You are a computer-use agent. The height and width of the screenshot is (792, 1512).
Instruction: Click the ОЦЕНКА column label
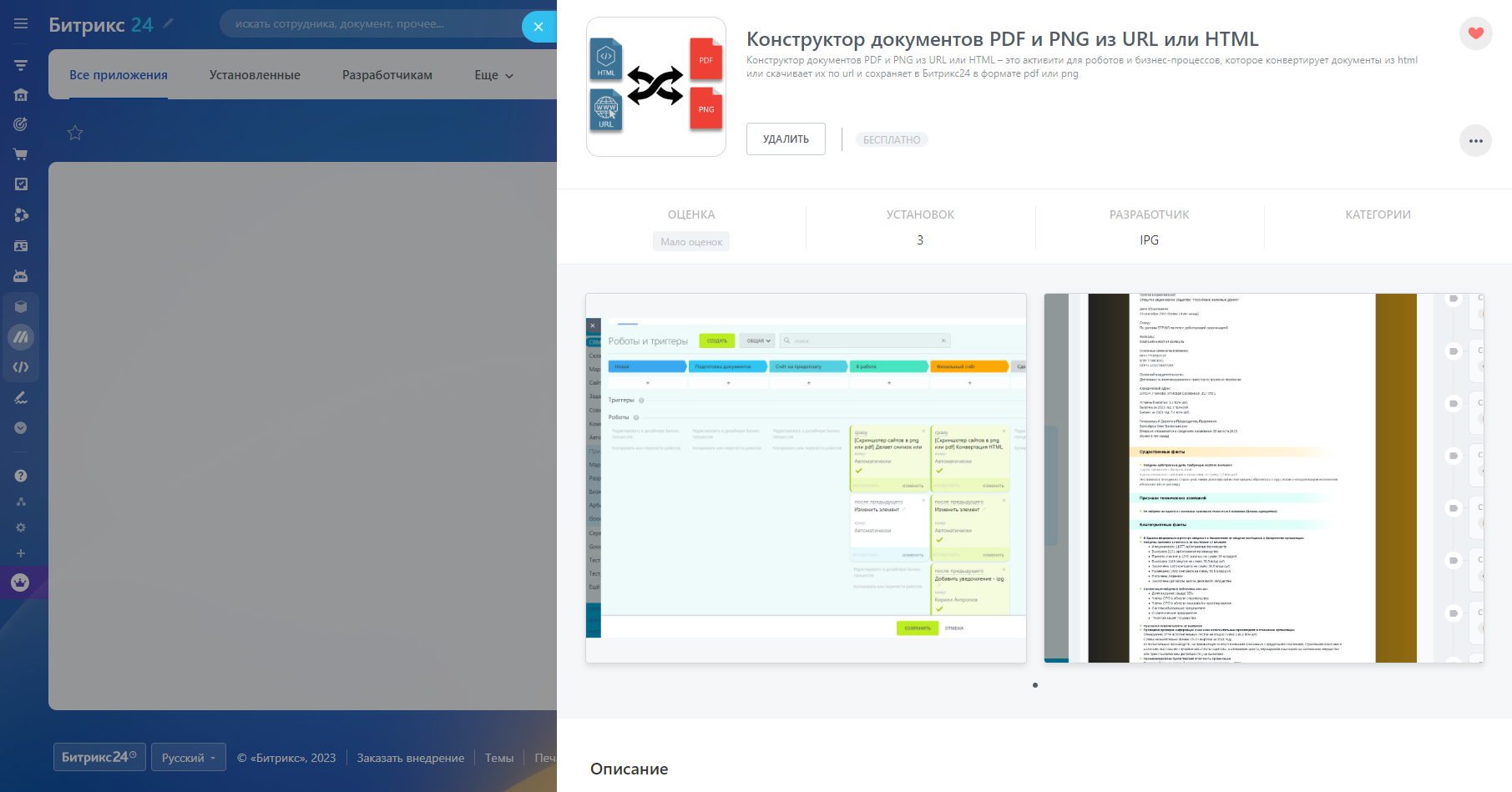point(691,214)
